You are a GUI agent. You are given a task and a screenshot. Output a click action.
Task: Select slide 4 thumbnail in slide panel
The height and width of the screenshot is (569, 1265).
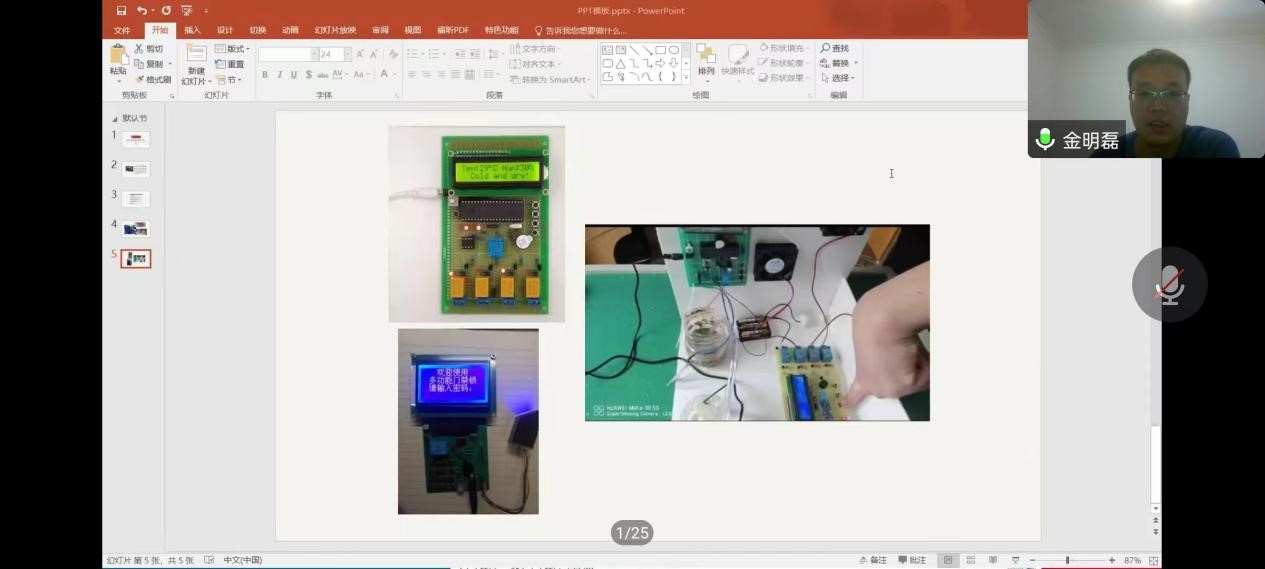click(x=136, y=229)
